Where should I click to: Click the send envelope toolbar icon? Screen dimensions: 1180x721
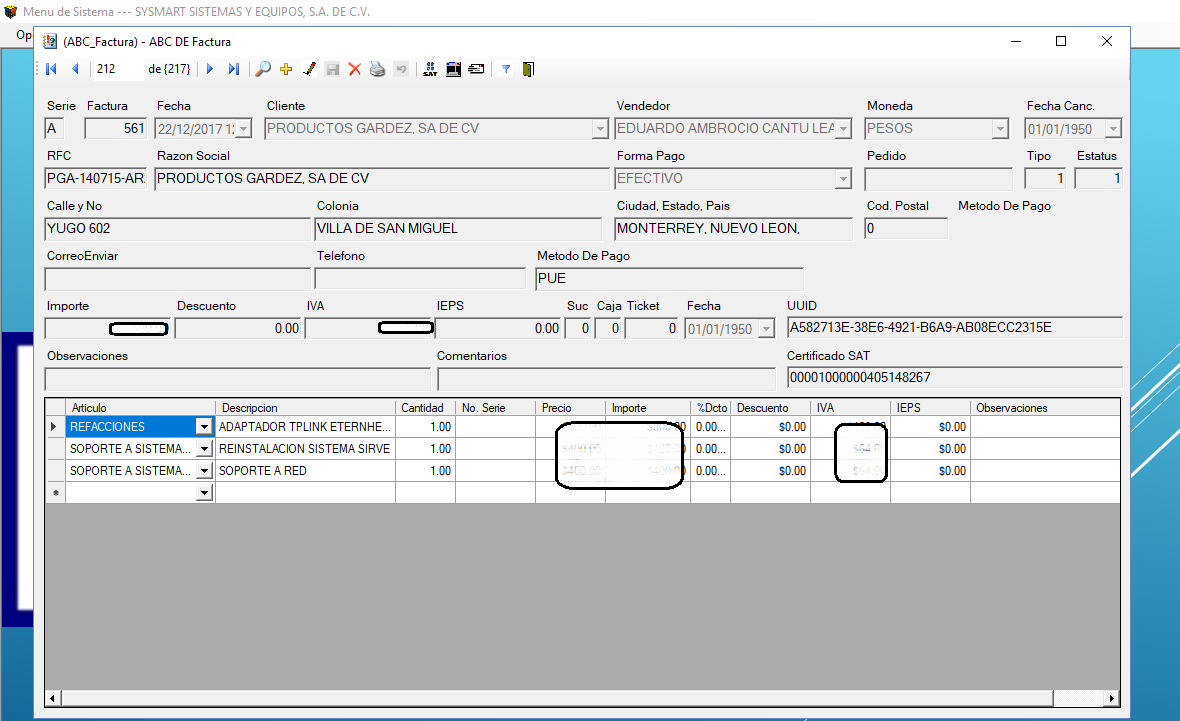pyautogui.click(x=476, y=69)
